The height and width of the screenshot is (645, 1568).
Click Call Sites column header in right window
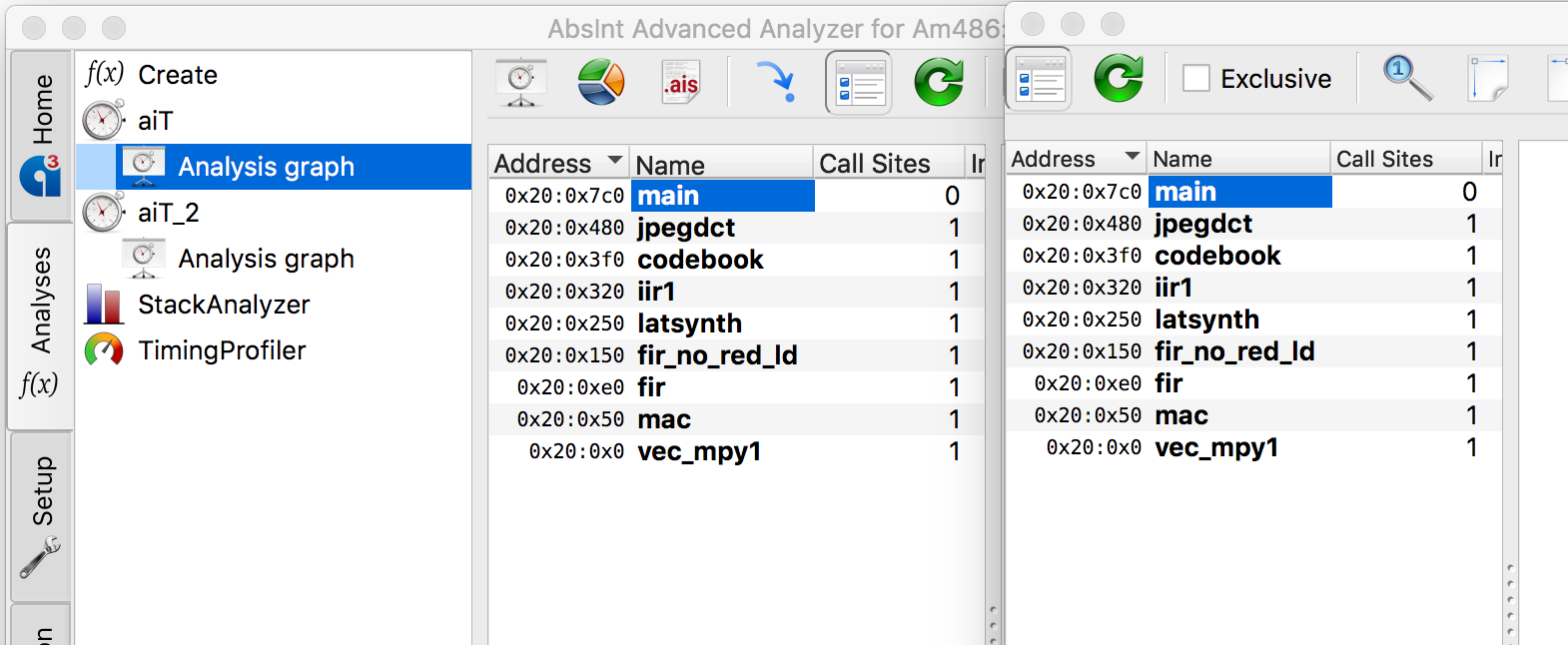tap(1384, 159)
